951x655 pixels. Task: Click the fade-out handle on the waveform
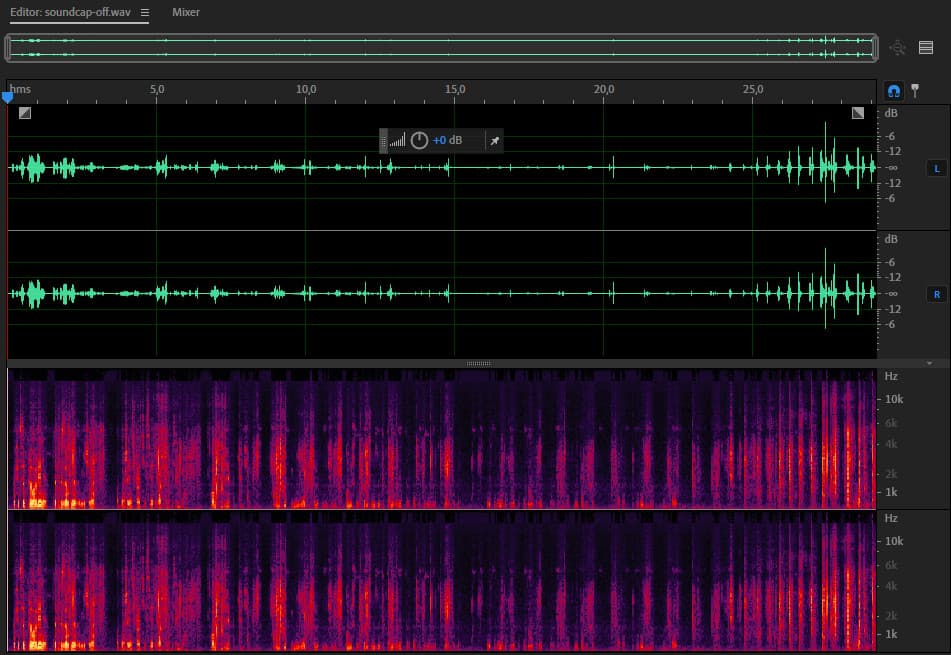click(858, 113)
